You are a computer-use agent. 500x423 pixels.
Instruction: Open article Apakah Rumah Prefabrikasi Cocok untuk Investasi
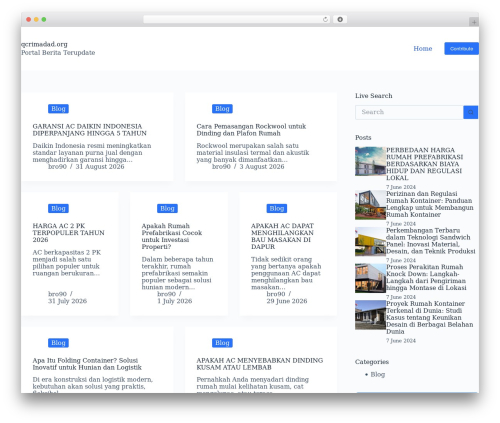click(172, 236)
